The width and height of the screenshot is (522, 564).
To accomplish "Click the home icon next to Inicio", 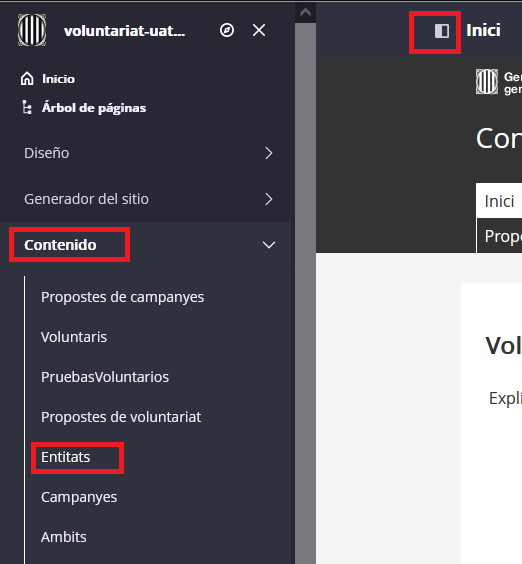I will click(x=27, y=78).
